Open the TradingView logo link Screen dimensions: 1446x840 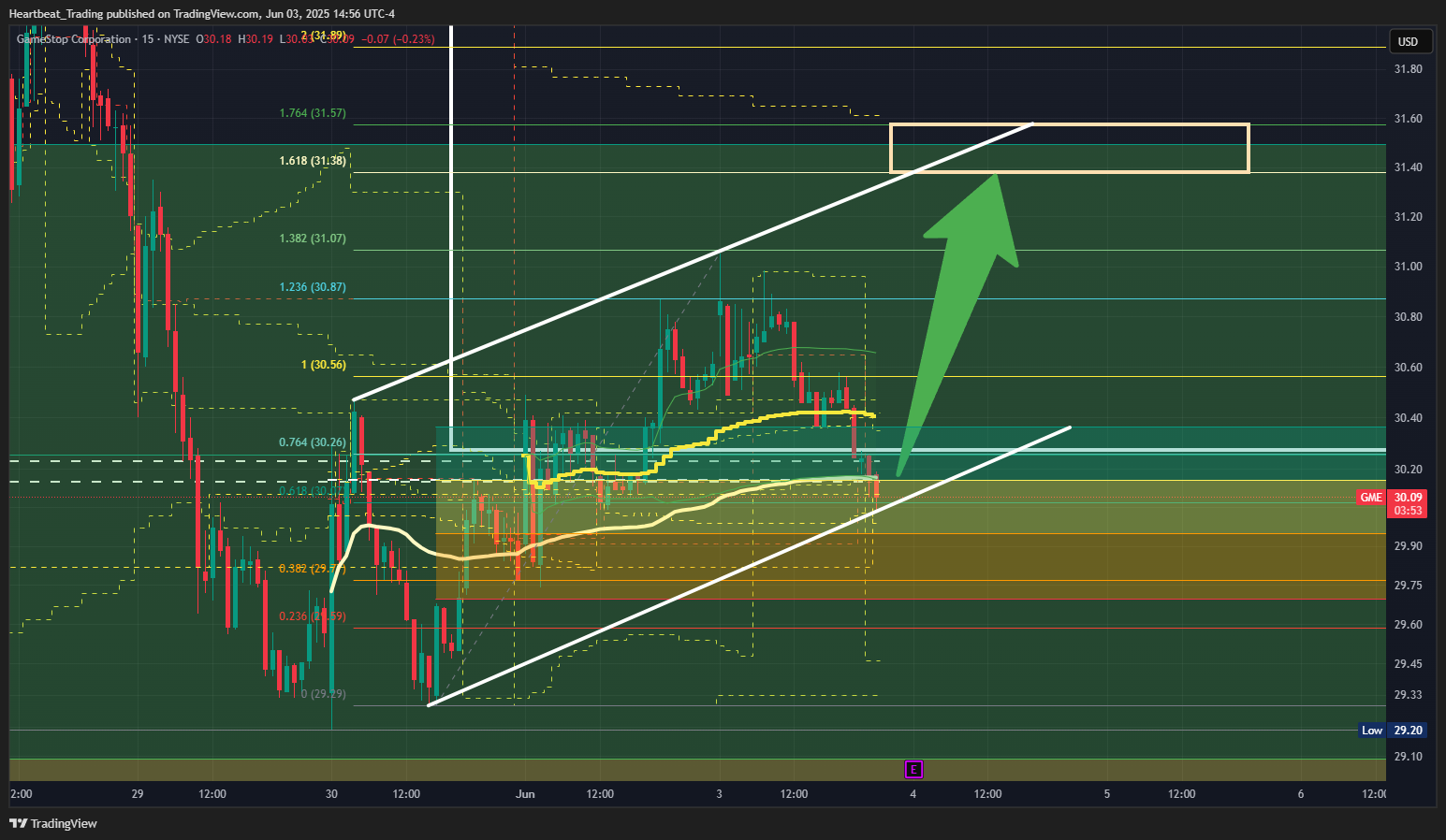point(53,823)
